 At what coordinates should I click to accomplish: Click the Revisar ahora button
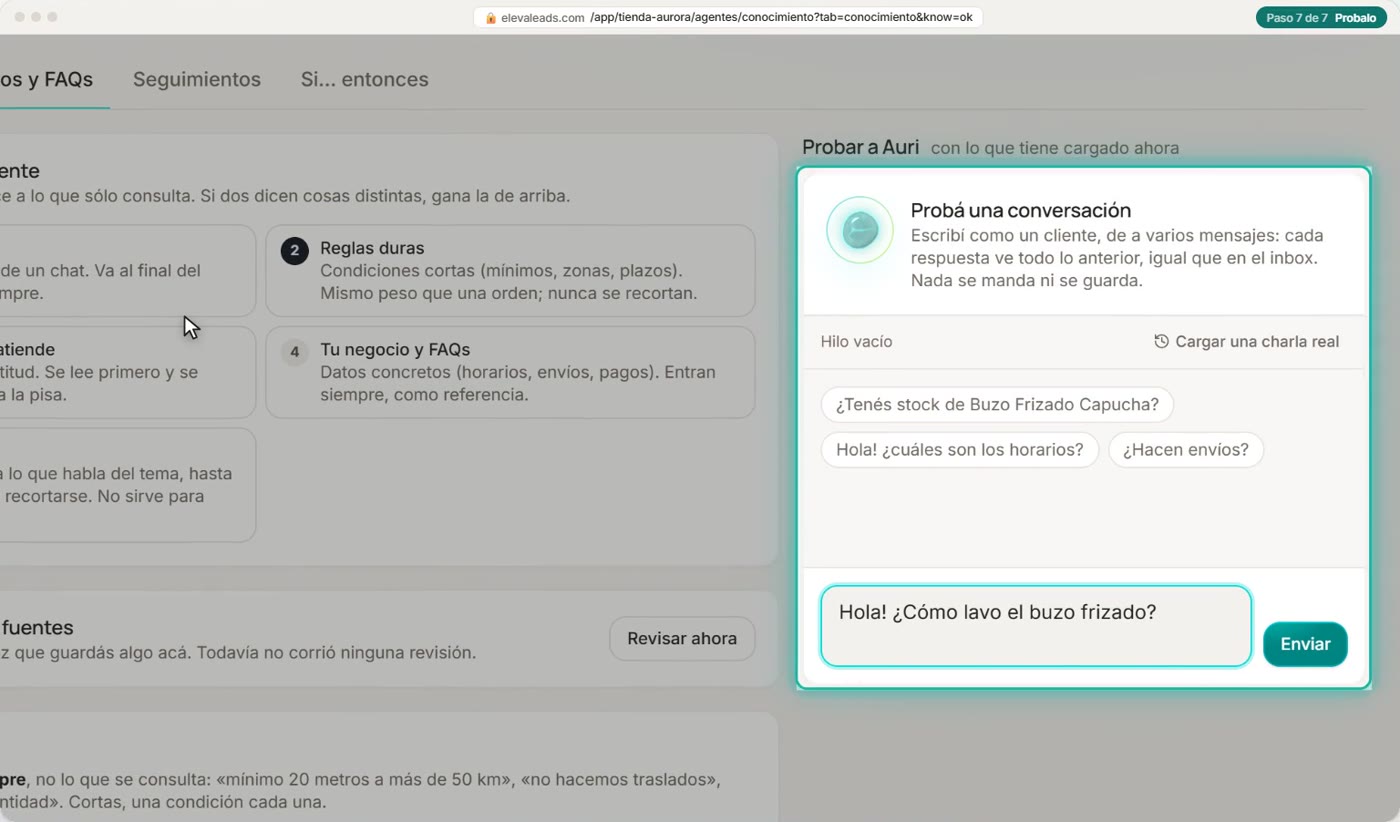682,638
